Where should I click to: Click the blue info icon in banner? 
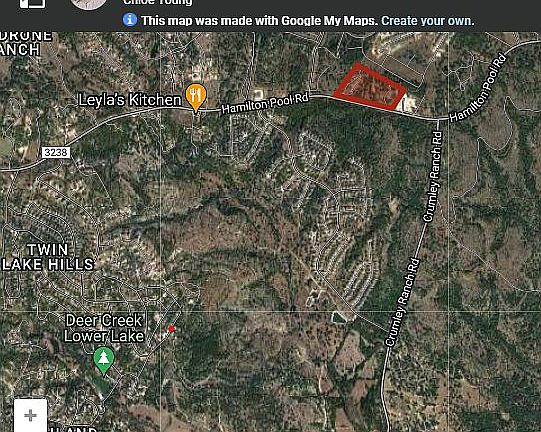click(x=130, y=20)
